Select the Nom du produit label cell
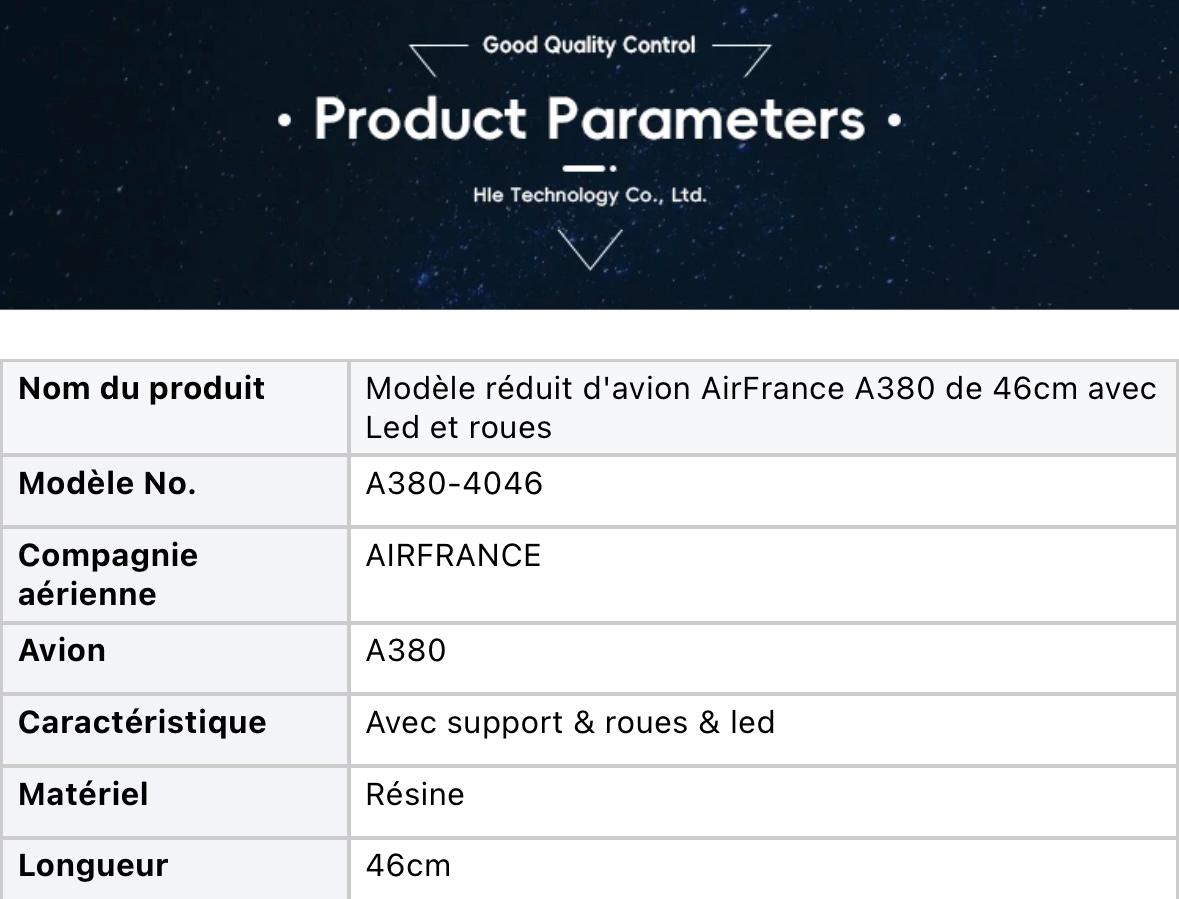 [175, 407]
